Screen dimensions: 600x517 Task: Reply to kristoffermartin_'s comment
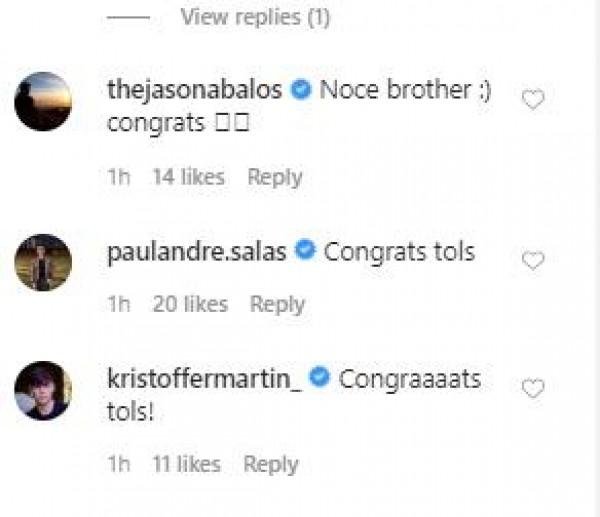[271, 464]
